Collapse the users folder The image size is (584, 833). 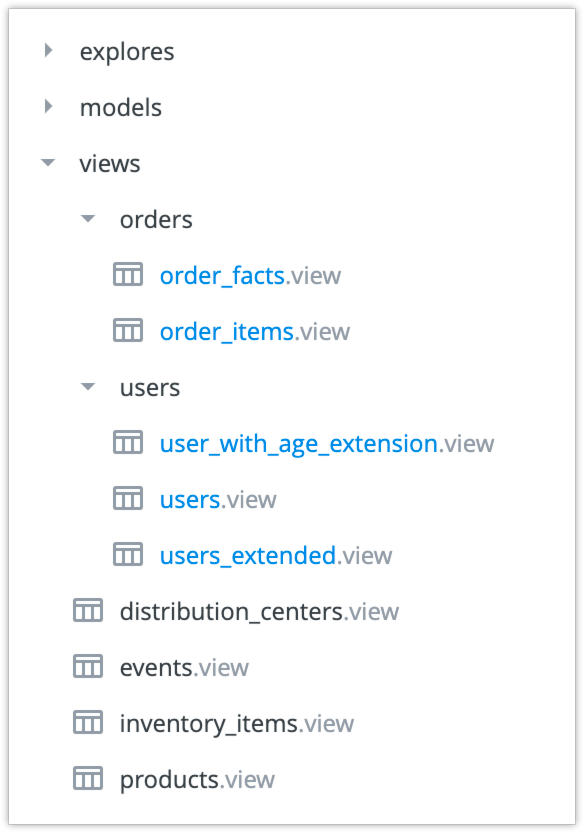coord(87,386)
